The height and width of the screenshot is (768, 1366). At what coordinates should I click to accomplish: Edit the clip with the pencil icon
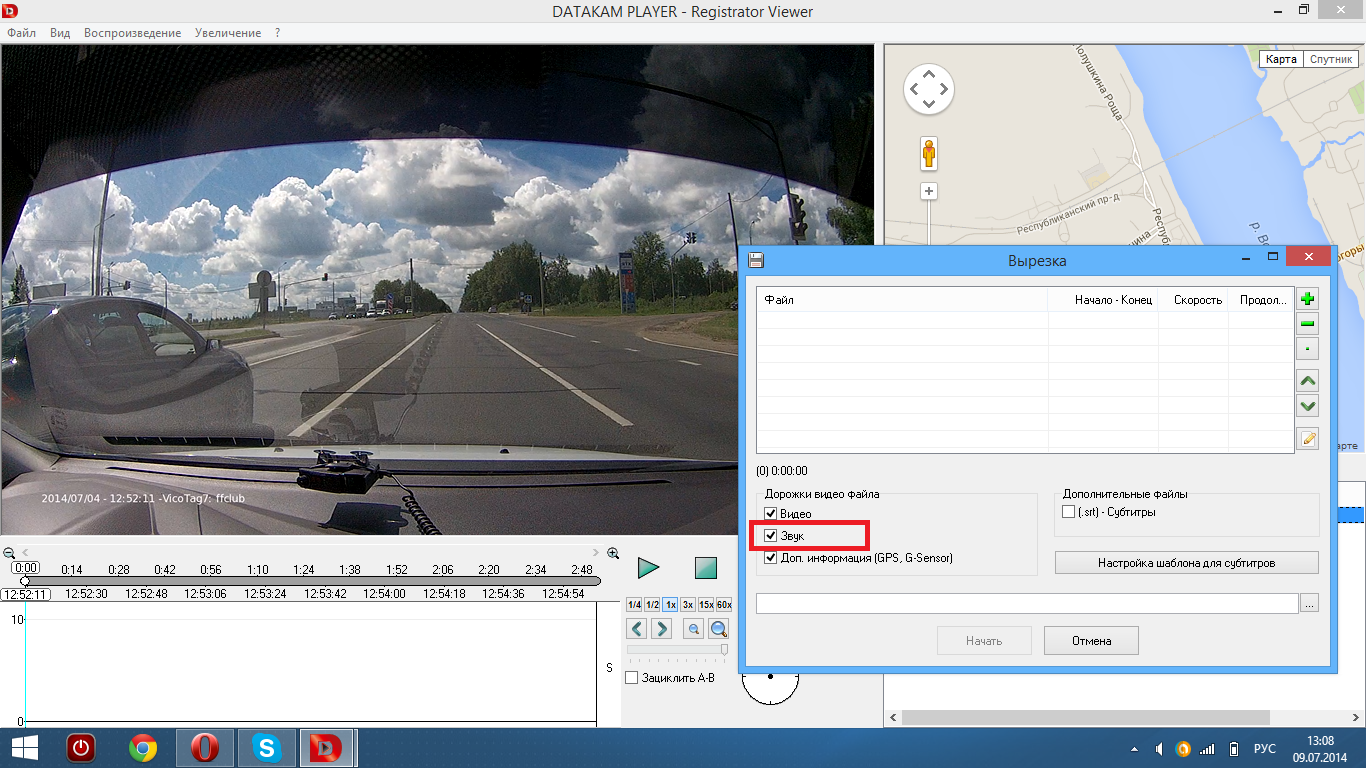point(1307,438)
